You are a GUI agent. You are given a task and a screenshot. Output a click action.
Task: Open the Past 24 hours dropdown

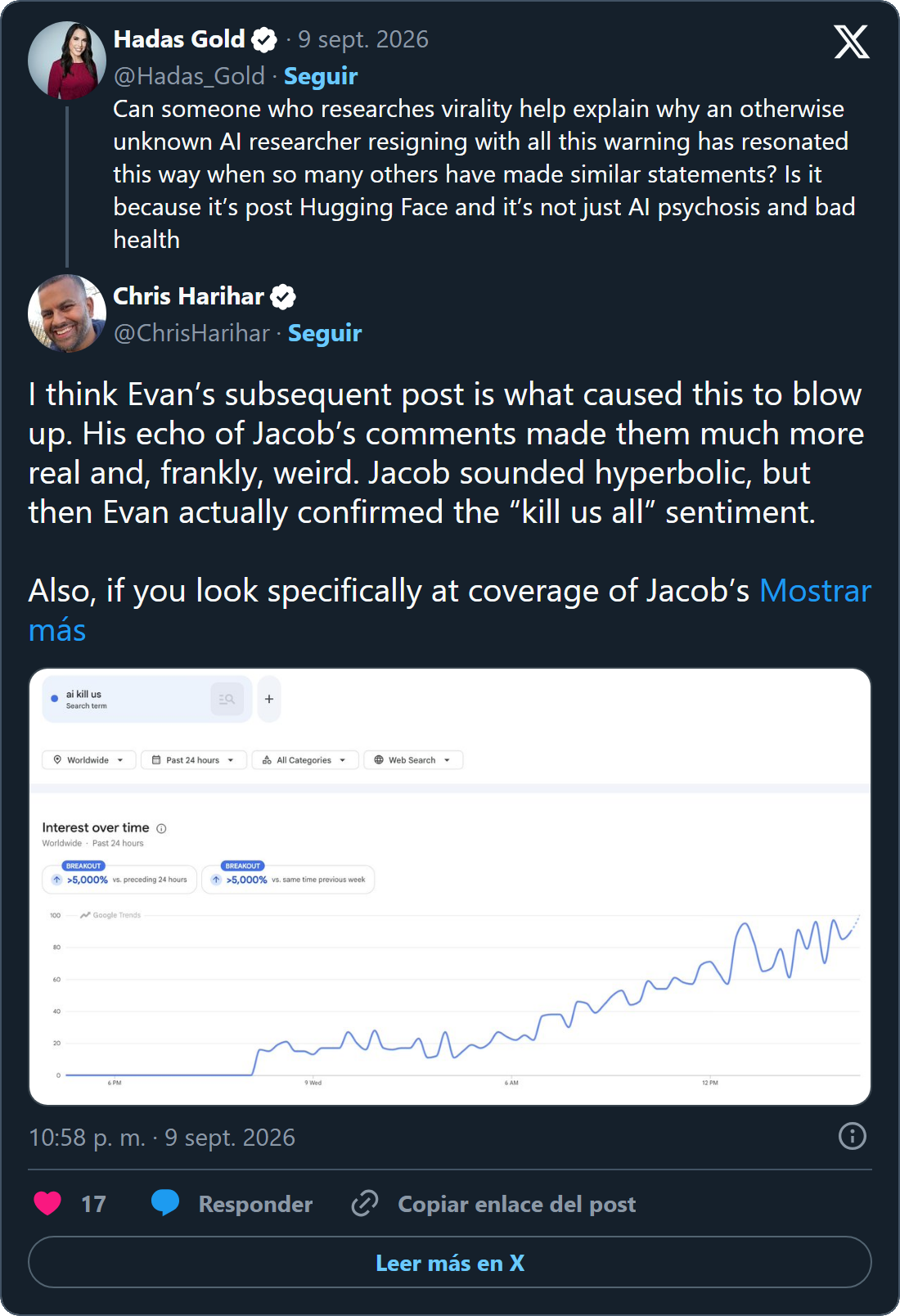(x=194, y=760)
